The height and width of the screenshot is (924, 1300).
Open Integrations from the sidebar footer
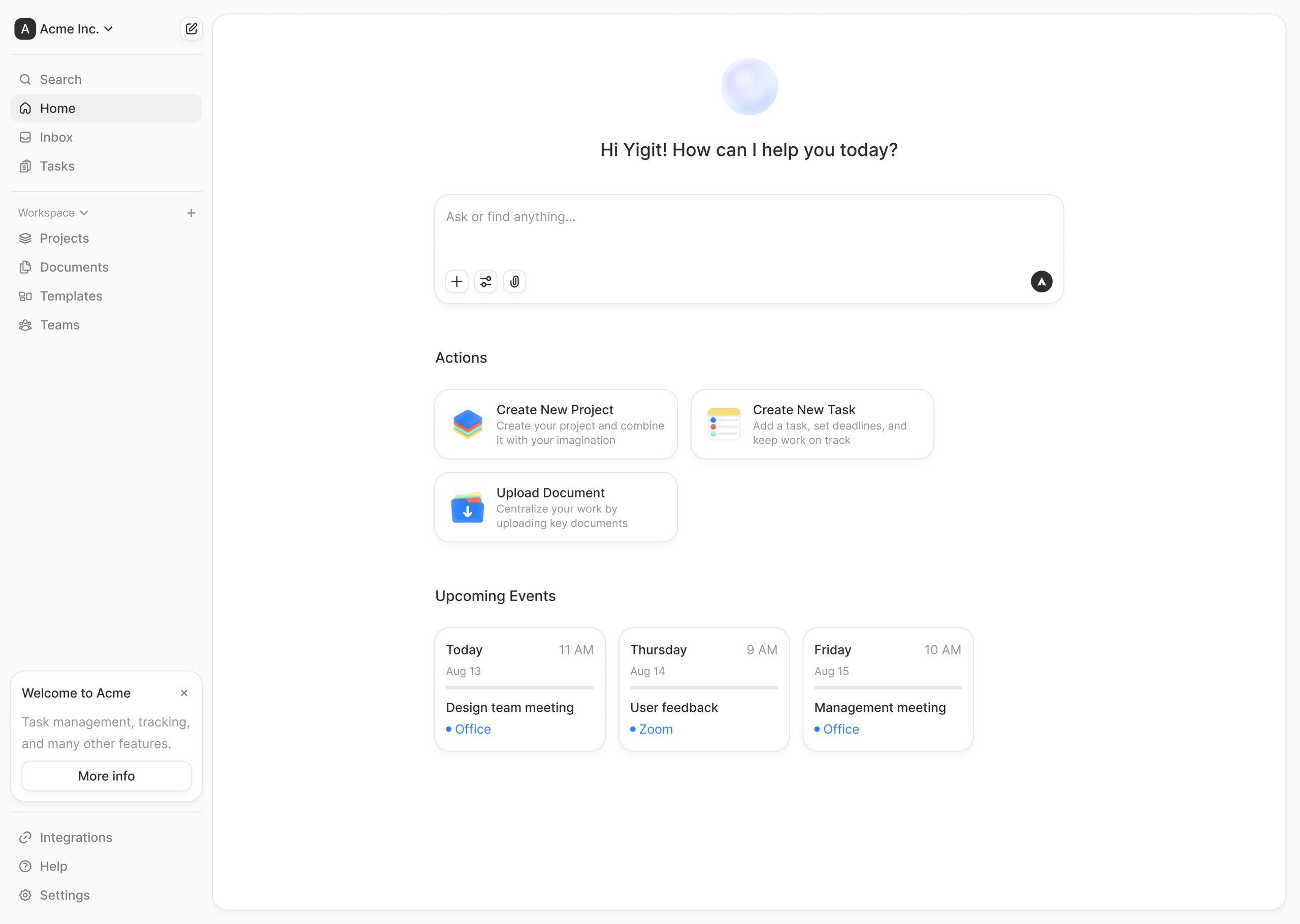click(x=76, y=838)
